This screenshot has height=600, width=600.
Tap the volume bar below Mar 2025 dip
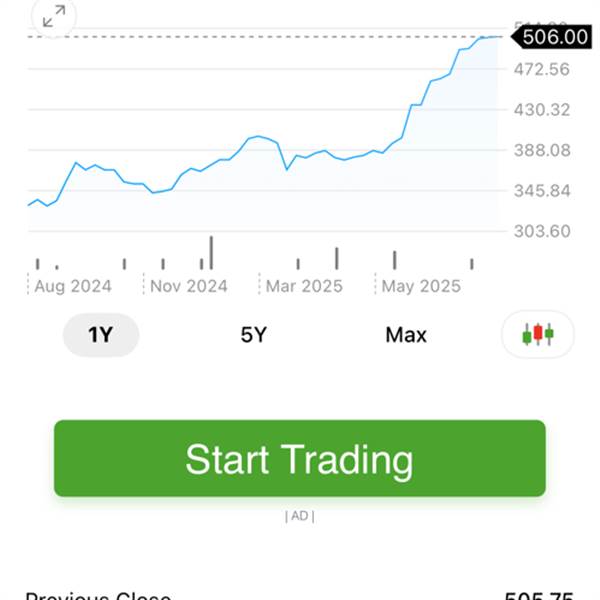pyautogui.click(x=298, y=264)
